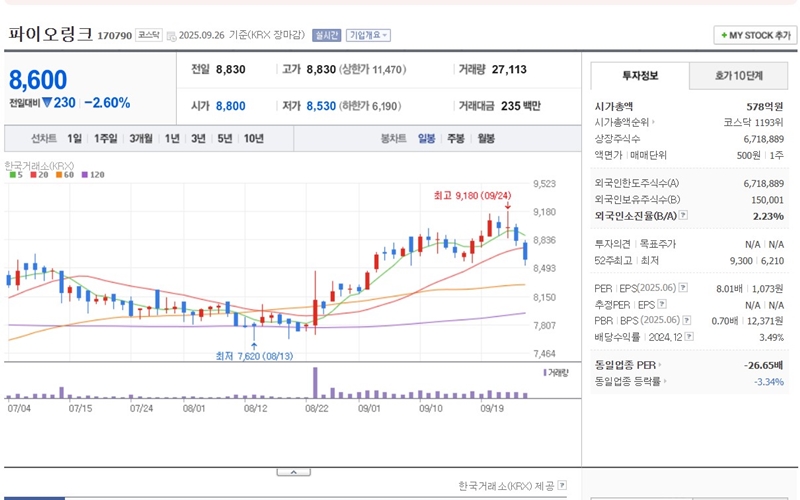The height and width of the screenshot is (500, 800).
Task: Click the 시가총액 value 578억원
Action: 765,107
